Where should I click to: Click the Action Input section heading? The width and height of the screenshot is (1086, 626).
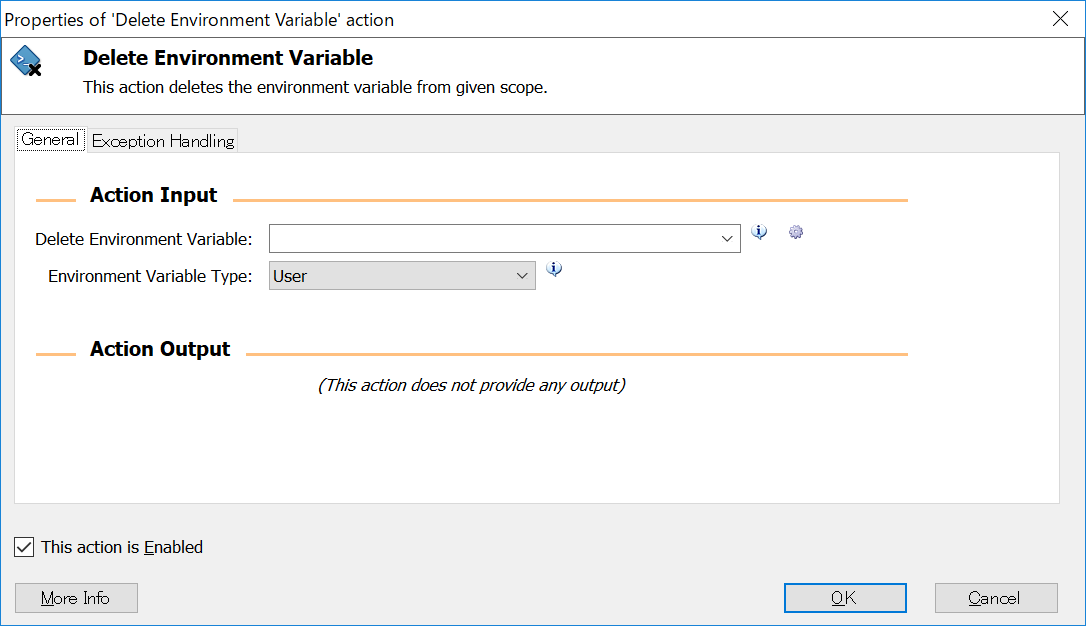click(153, 195)
